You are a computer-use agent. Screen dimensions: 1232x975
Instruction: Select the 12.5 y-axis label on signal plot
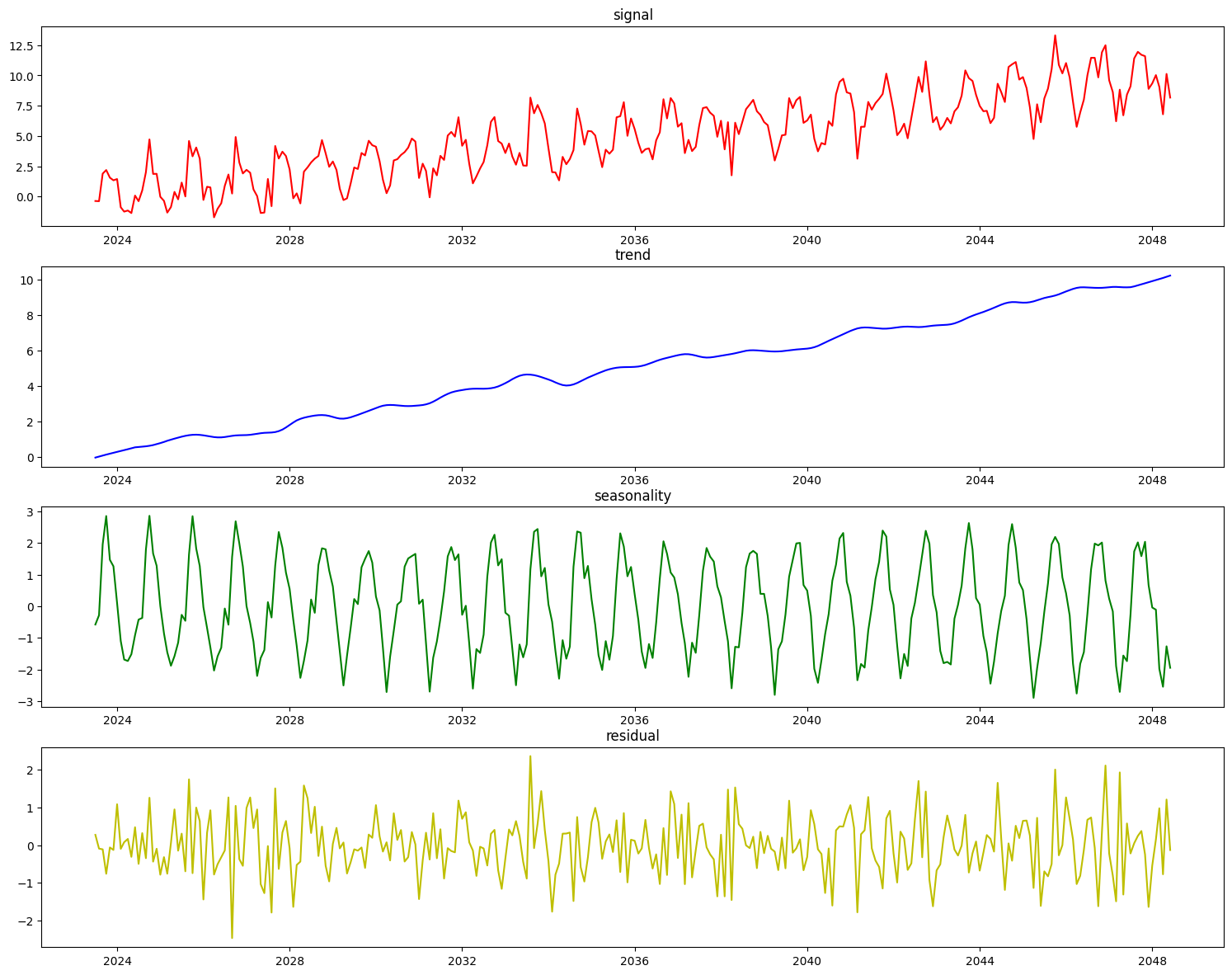pos(20,45)
